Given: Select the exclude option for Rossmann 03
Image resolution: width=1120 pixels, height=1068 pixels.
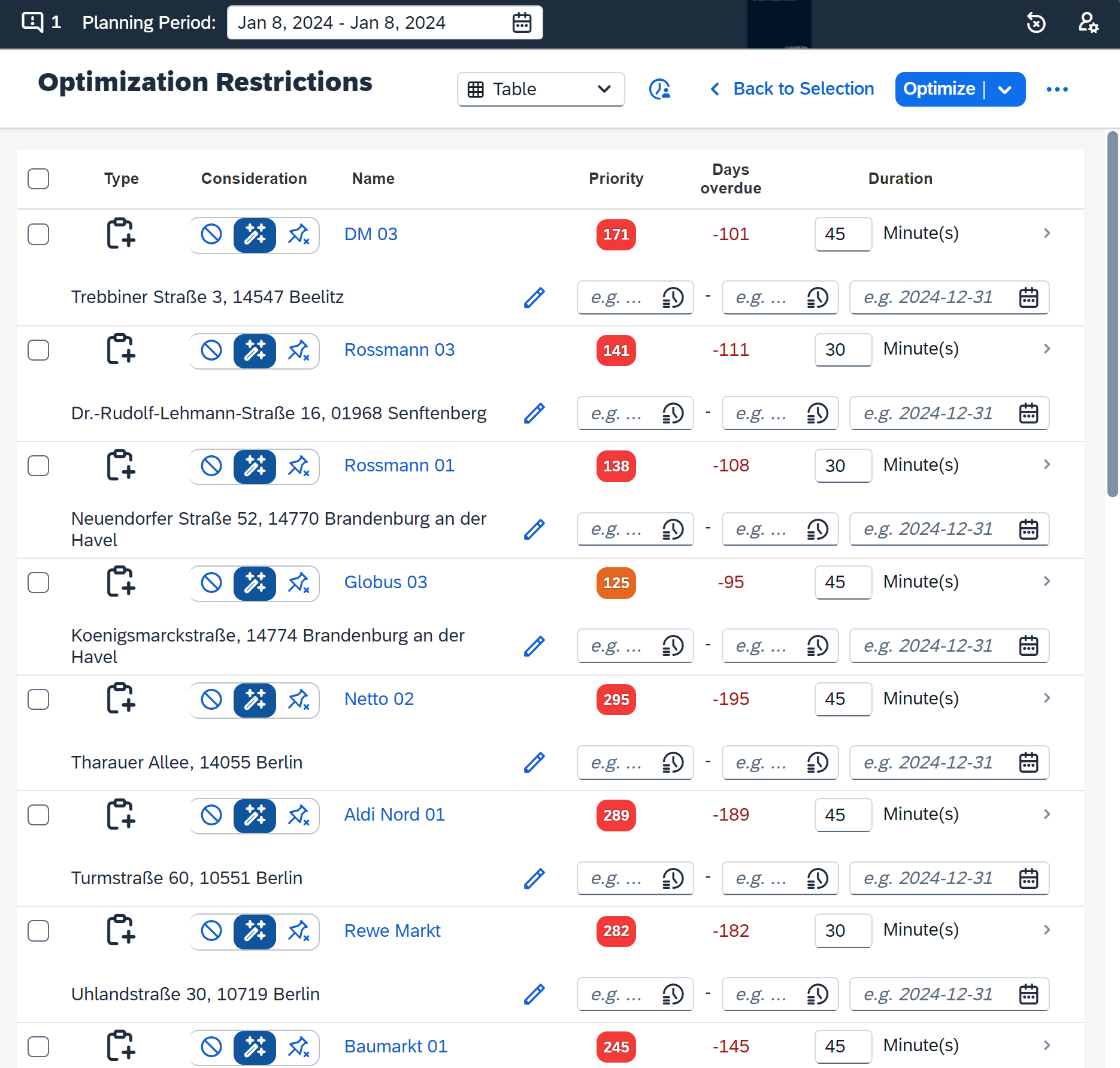Looking at the screenshot, I should (x=211, y=350).
